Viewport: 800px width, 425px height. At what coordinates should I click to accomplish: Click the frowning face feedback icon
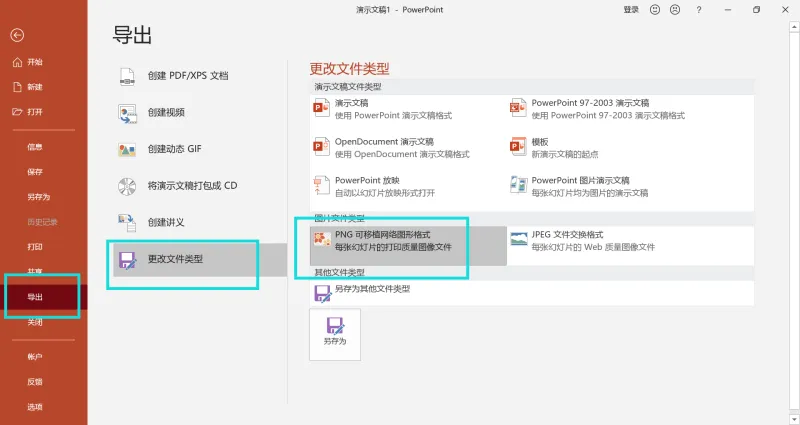(x=675, y=10)
